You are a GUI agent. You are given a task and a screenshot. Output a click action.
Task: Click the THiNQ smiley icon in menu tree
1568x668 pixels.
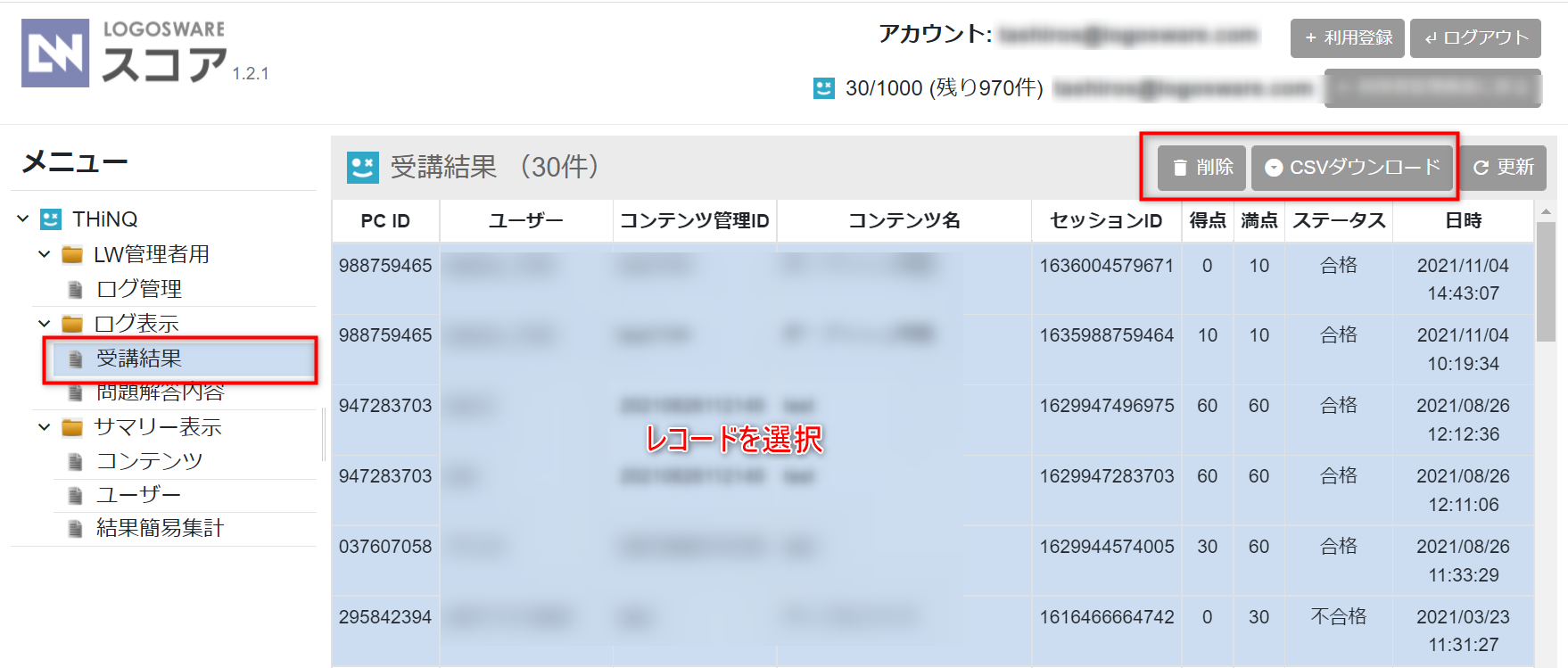point(52,219)
